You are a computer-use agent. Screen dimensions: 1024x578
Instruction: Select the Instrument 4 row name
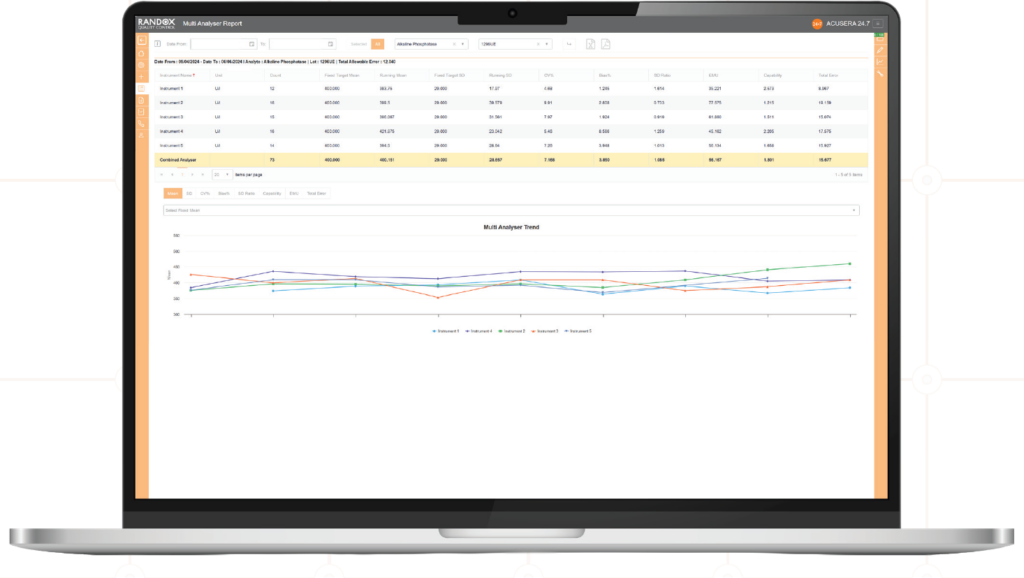172,131
